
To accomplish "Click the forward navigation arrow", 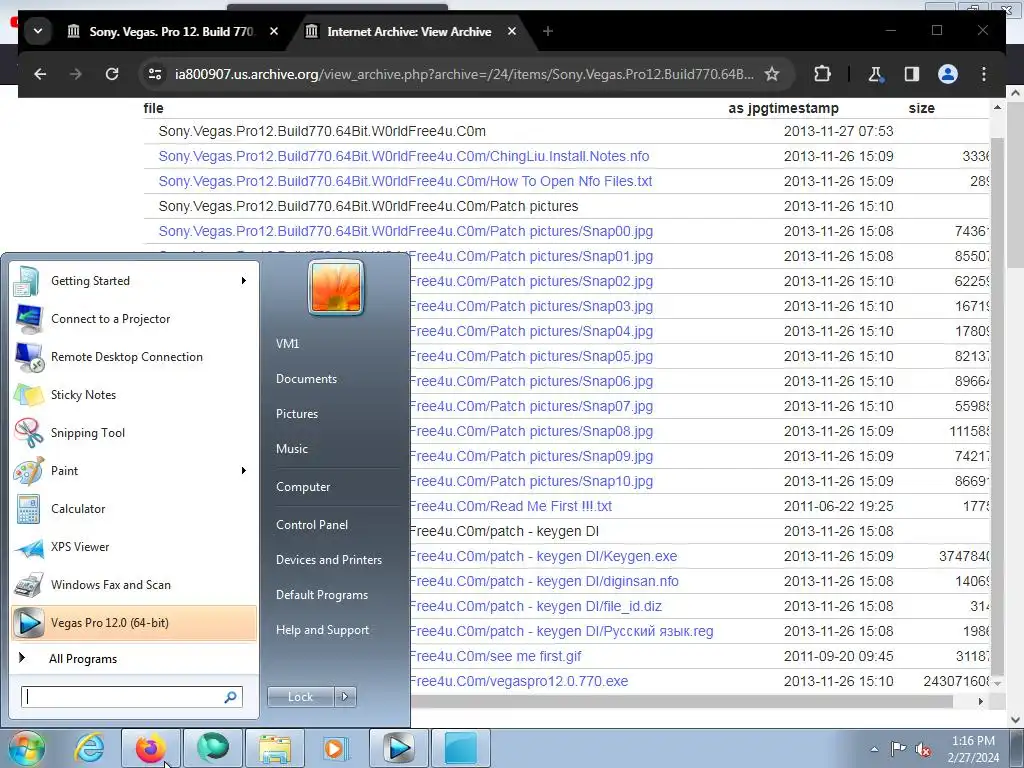I will pyautogui.click(x=76, y=74).
